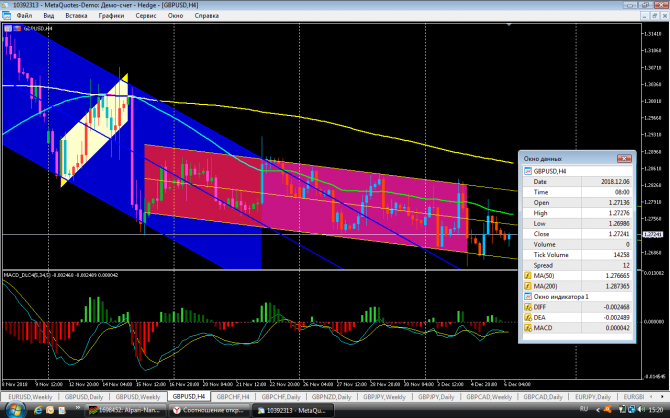Select the GBPUSD,H4 chart tab
The image size is (670, 418).
tap(189, 397)
